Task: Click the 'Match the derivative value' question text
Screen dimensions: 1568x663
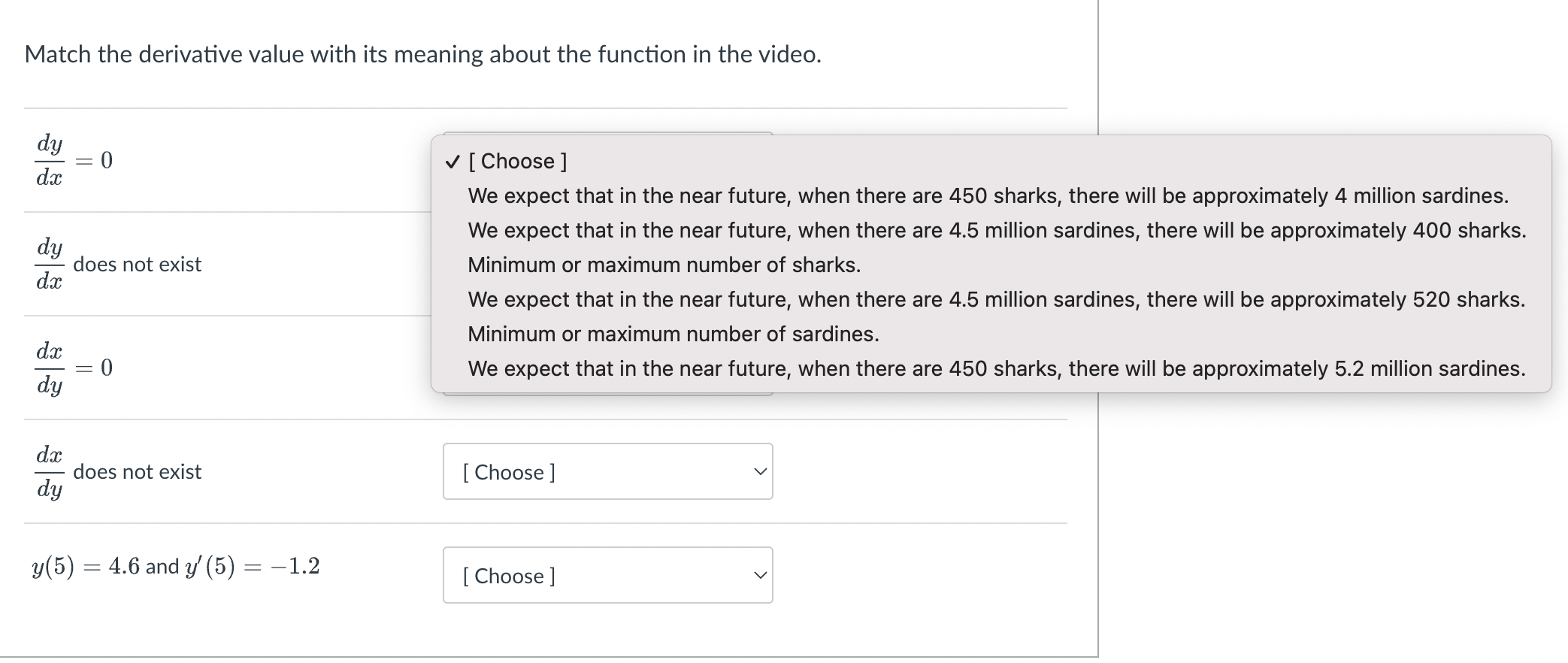Action: [x=422, y=55]
